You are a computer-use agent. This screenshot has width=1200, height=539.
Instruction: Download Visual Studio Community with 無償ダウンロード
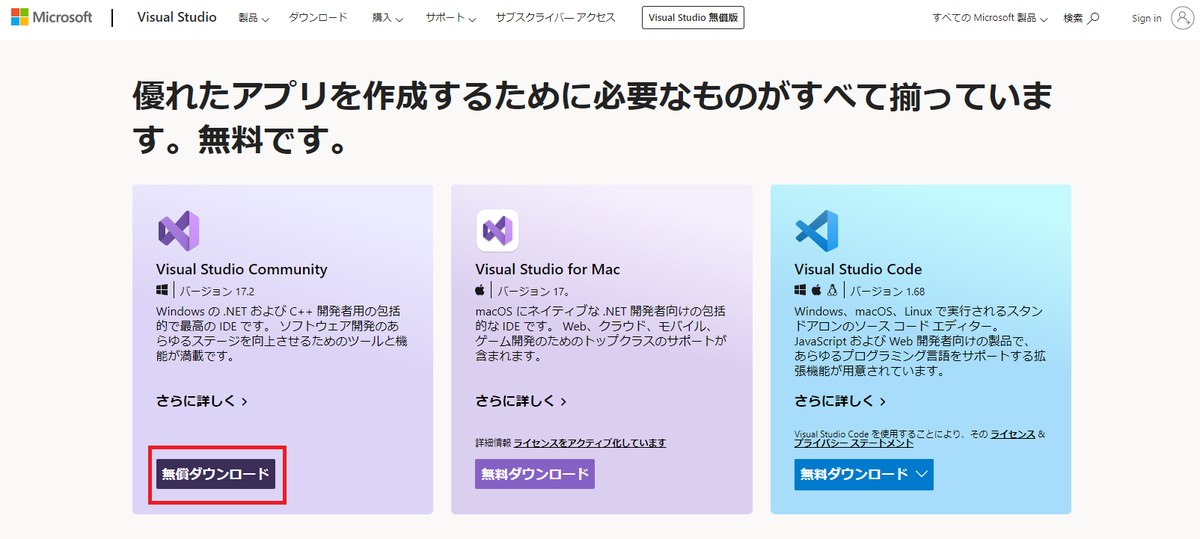pos(216,474)
